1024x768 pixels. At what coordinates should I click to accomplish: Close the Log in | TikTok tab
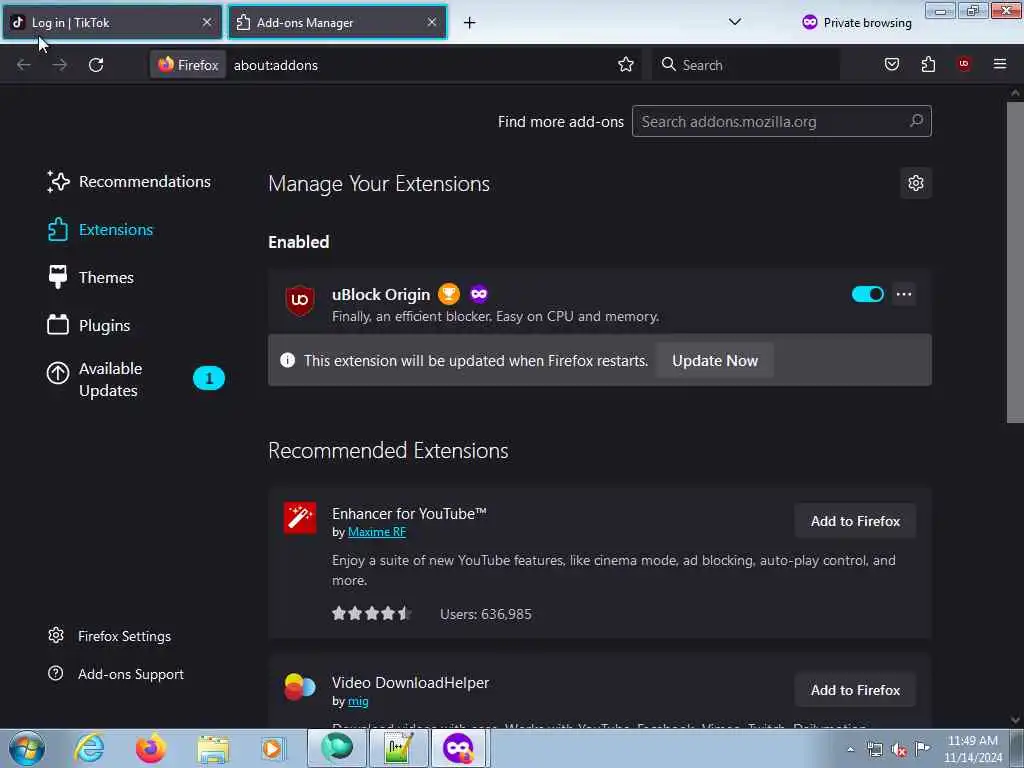click(x=207, y=22)
